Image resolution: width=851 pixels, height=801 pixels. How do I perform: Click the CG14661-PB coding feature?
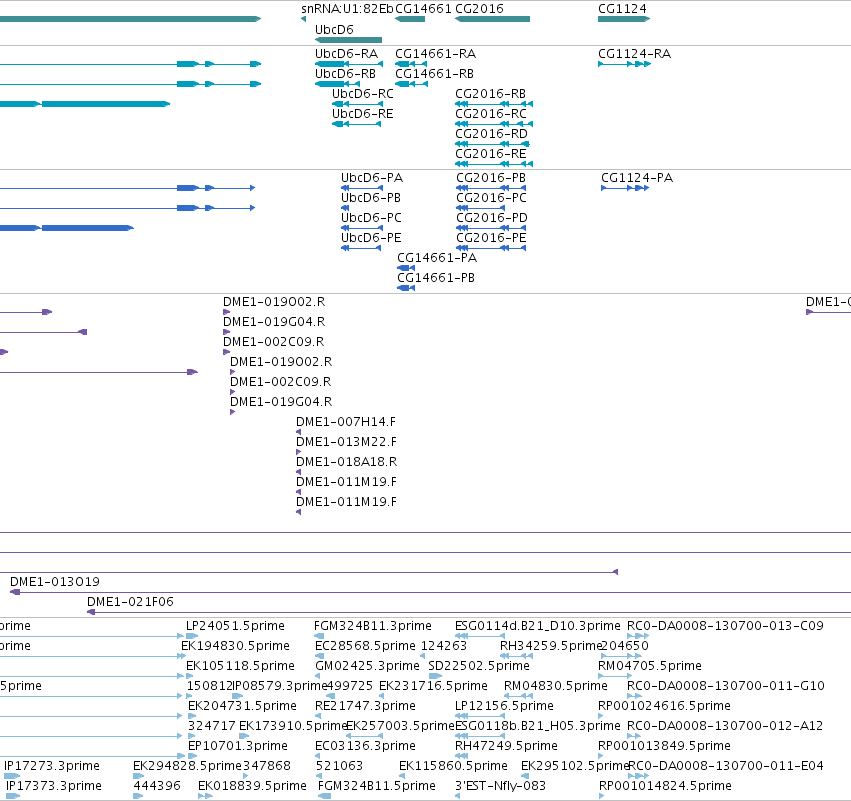pos(406,288)
